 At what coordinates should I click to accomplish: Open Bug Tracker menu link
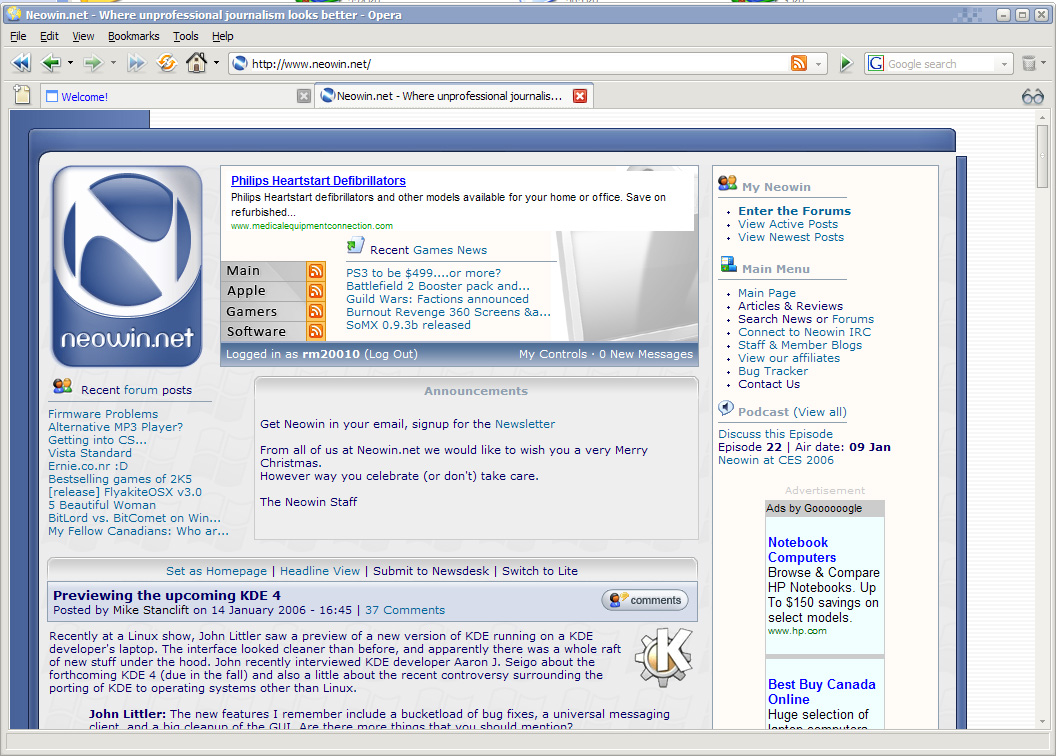point(772,371)
